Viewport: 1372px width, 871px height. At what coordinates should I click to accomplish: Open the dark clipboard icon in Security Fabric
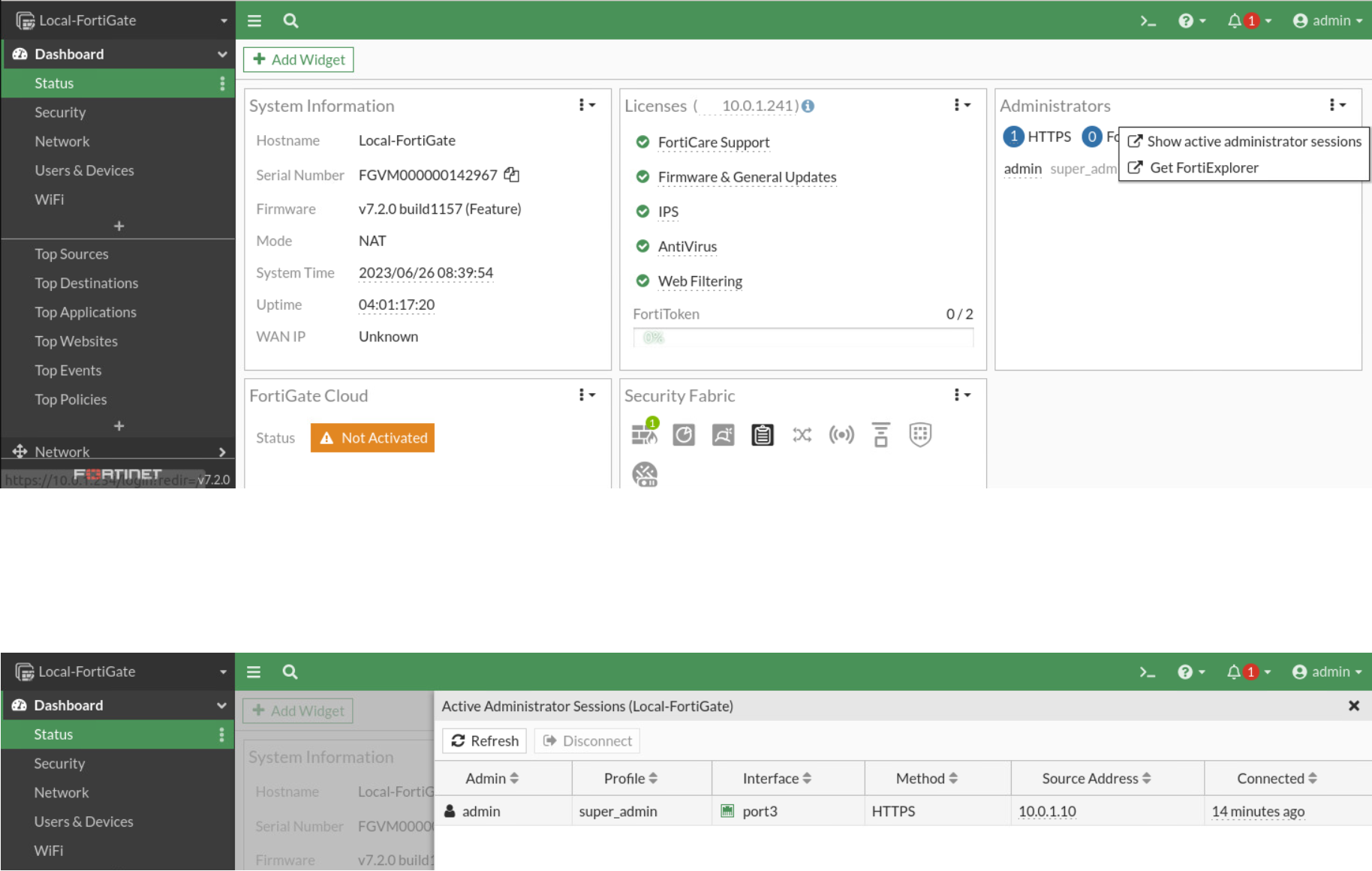click(763, 434)
